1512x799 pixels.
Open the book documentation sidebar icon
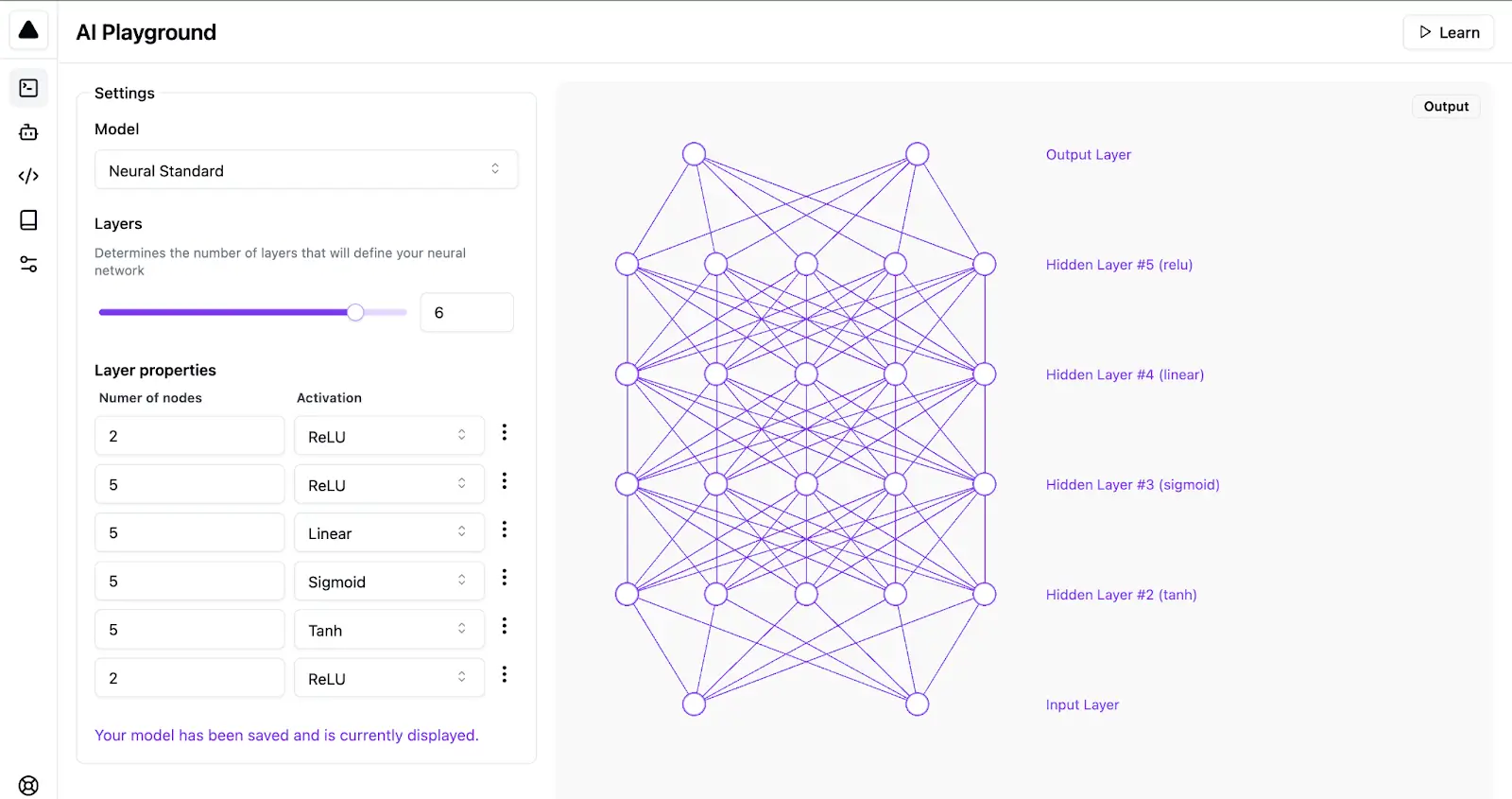[x=28, y=220]
